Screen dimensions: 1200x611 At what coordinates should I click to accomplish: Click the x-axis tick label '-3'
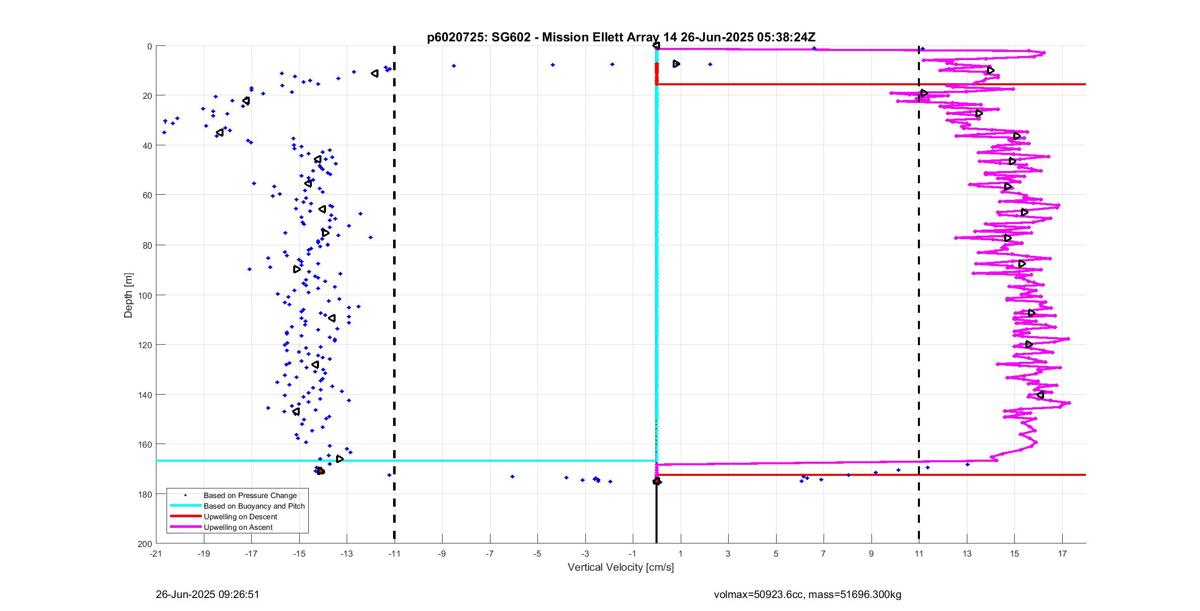click(585, 553)
